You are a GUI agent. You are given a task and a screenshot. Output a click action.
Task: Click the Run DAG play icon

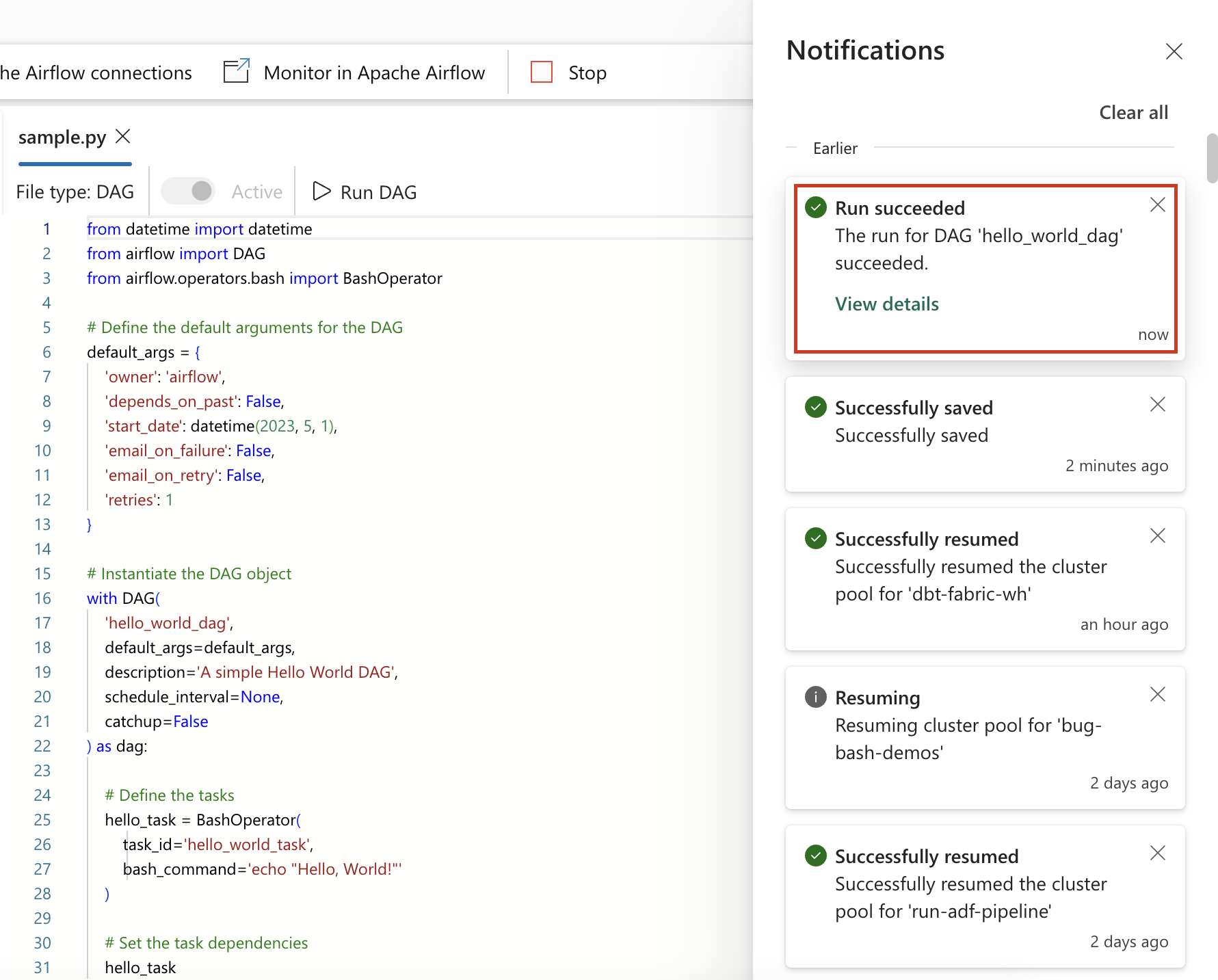(x=321, y=191)
